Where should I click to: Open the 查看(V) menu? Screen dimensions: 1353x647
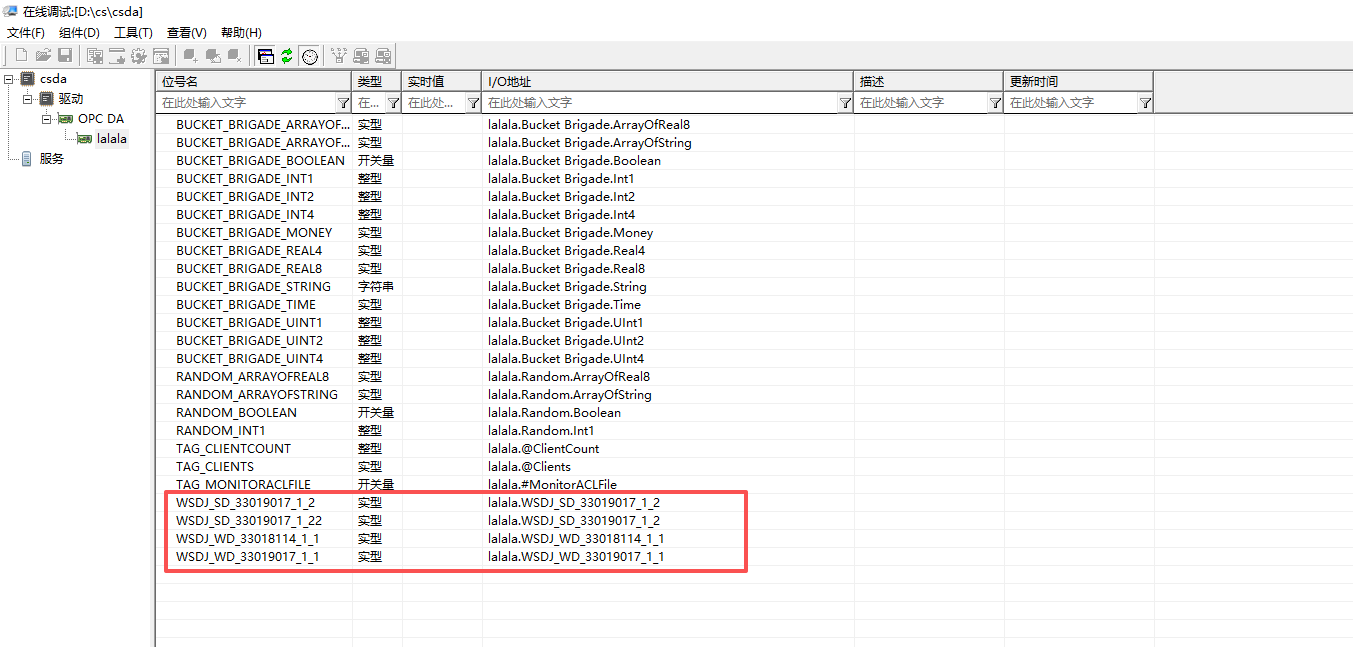point(187,33)
